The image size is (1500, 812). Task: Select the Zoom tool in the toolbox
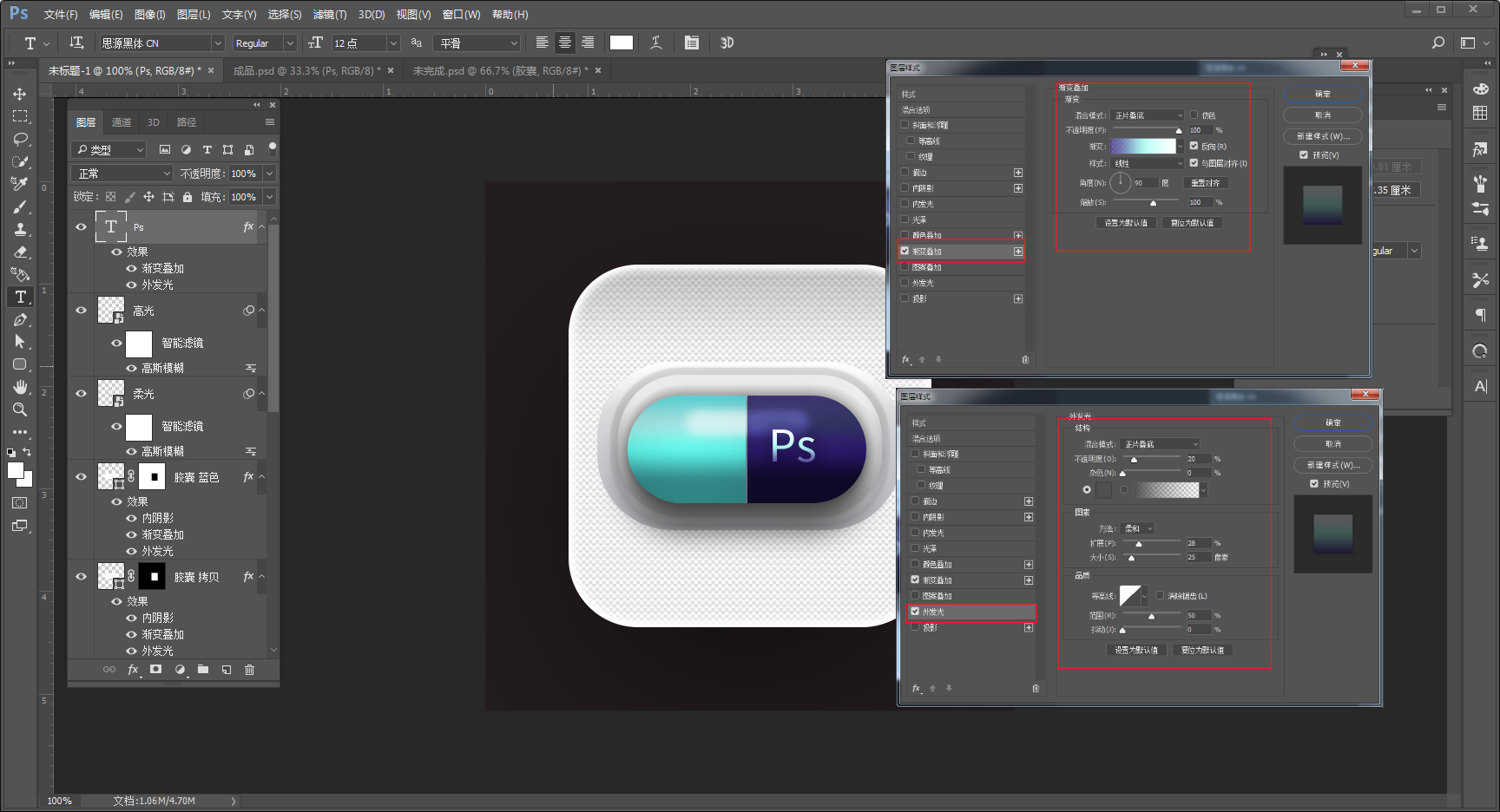point(19,409)
